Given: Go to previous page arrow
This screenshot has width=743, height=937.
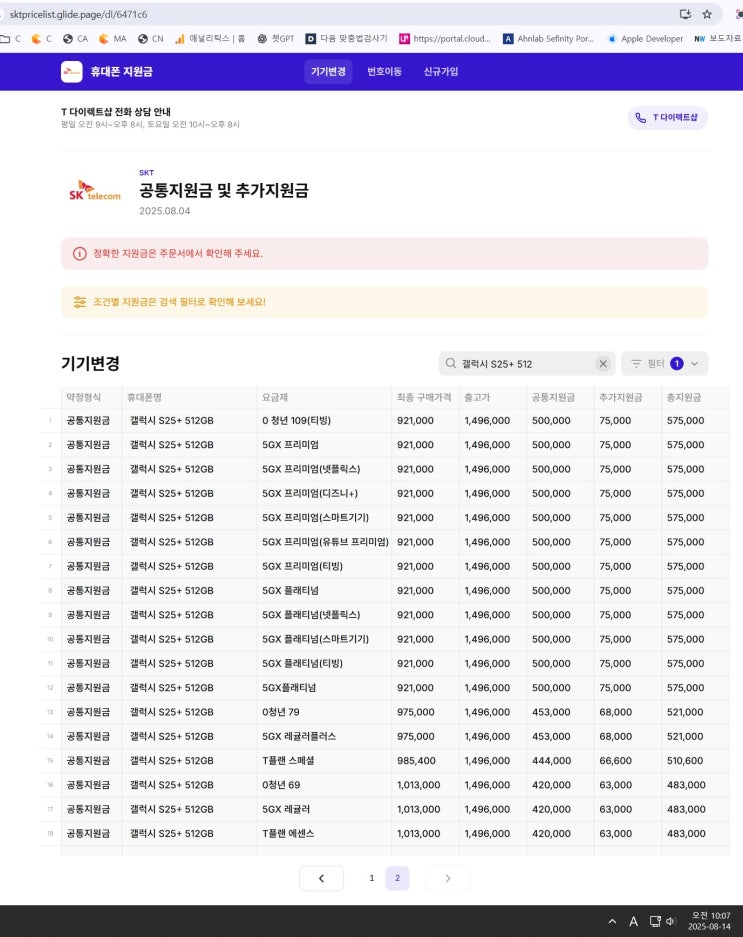Looking at the screenshot, I should coord(322,878).
